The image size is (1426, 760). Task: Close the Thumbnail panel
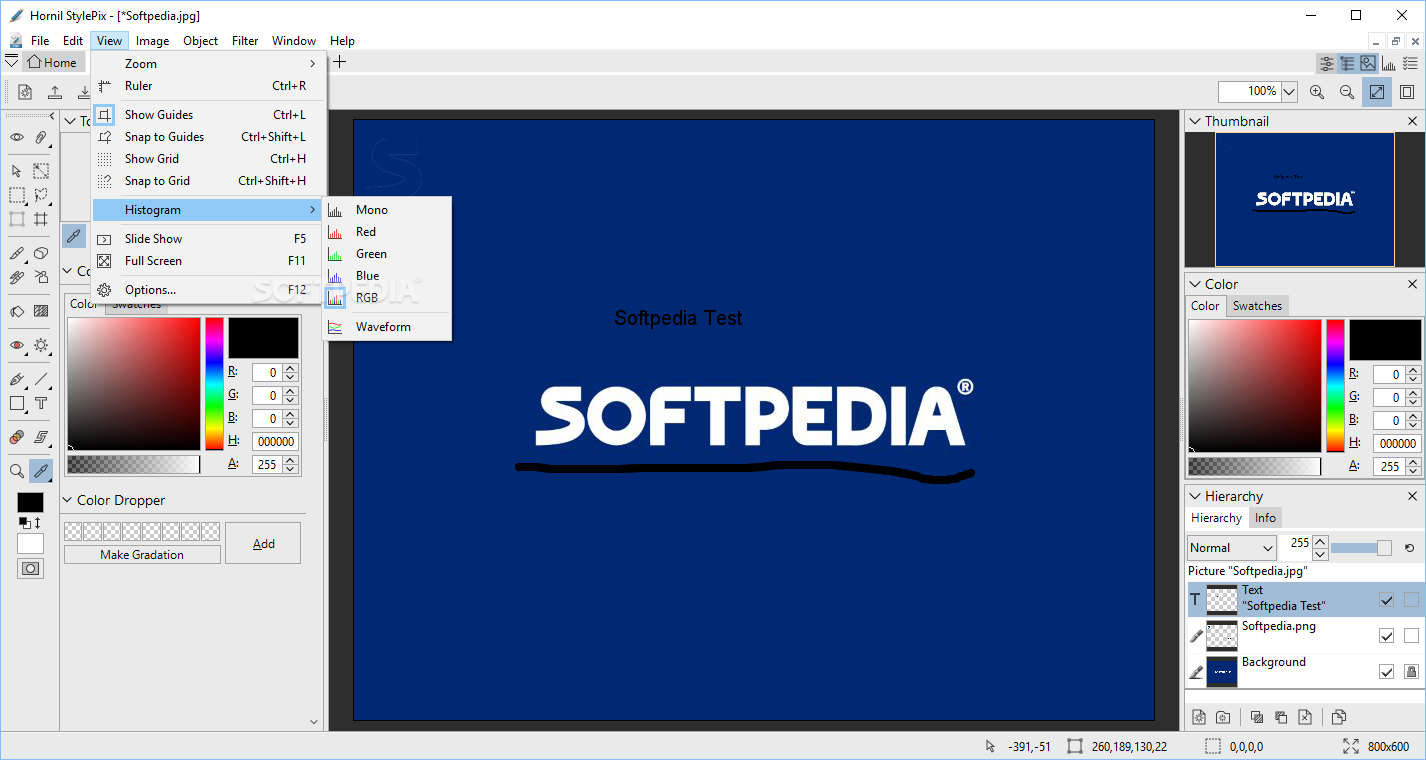pos(1412,121)
